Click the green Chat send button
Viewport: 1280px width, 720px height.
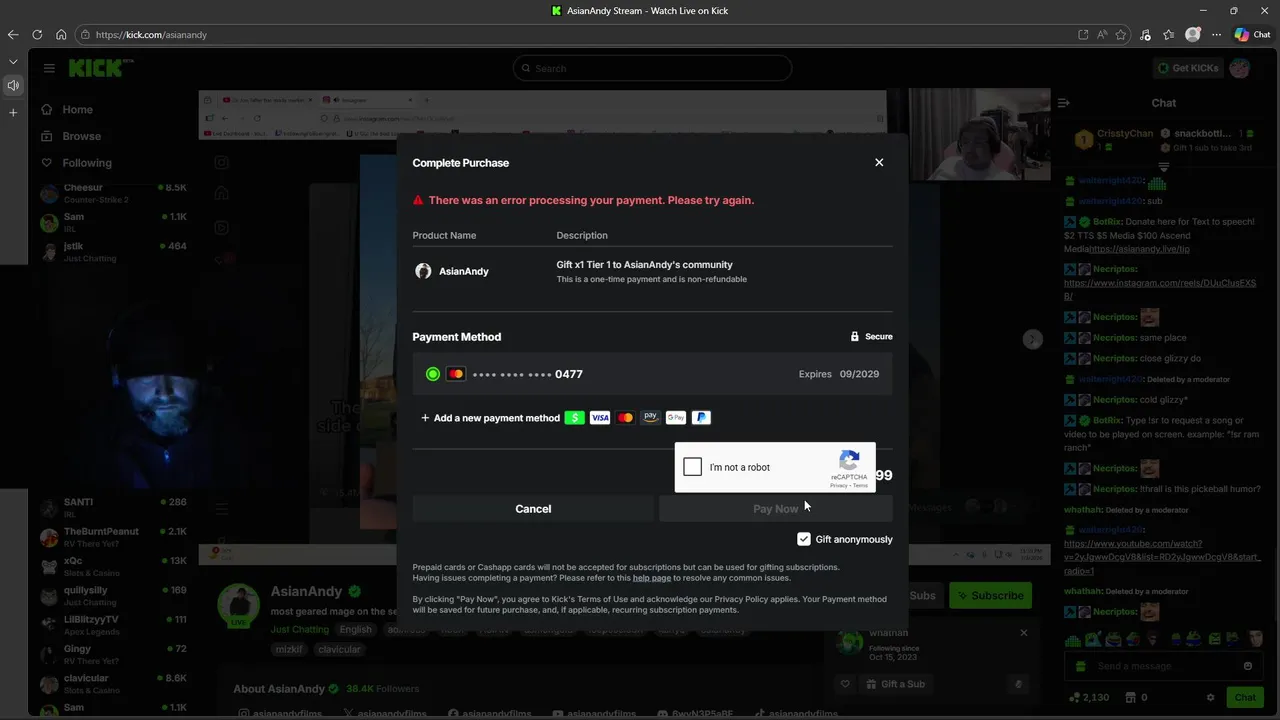click(1245, 697)
